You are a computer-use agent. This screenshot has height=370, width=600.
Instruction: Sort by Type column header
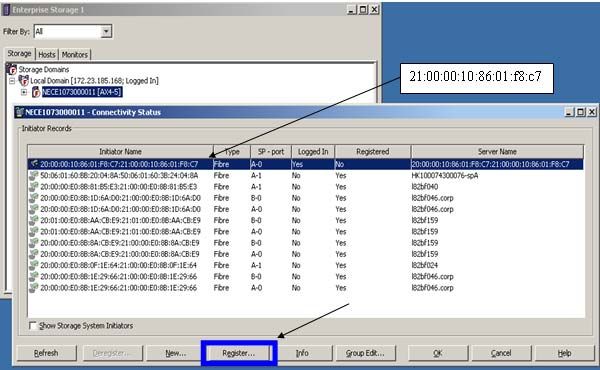pyautogui.click(x=232, y=152)
